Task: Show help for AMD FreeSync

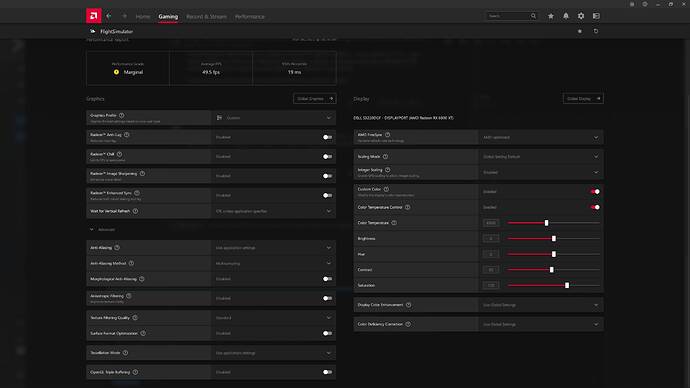Action: pyautogui.click(x=388, y=135)
